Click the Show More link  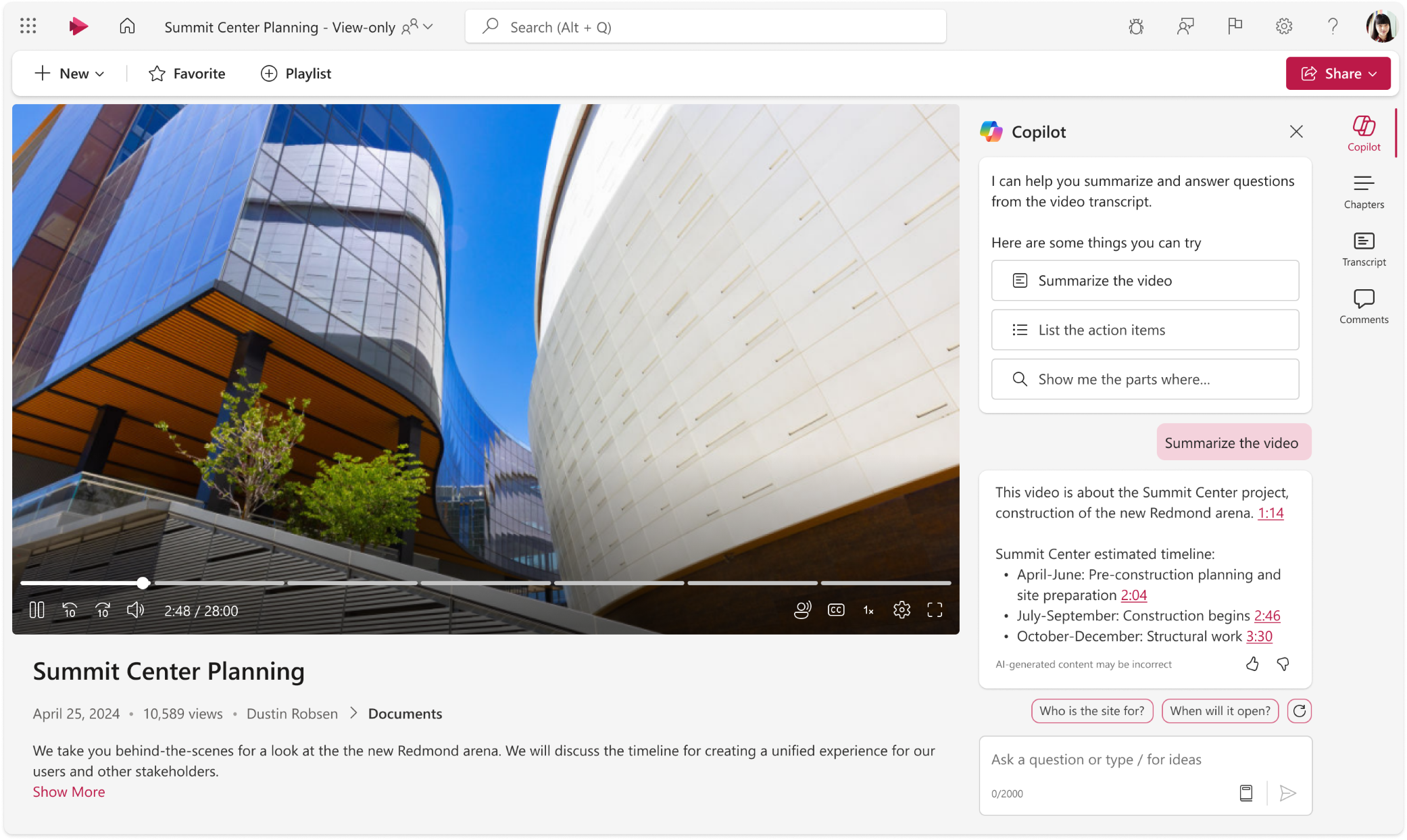pos(69,791)
